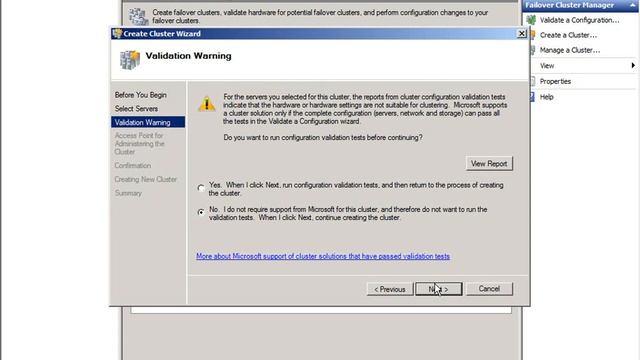Image resolution: width=640 pixels, height=360 pixels.
Task: Click the Creating New Cluster step label
Action: point(146,180)
